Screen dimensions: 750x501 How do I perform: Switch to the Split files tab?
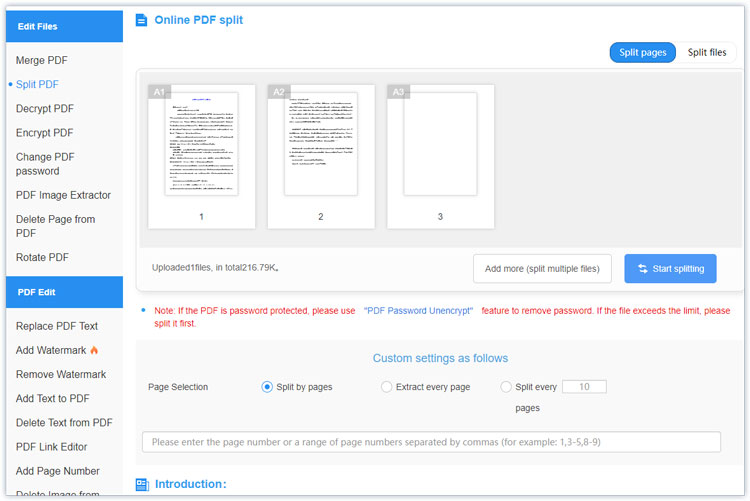pos(707,53)
